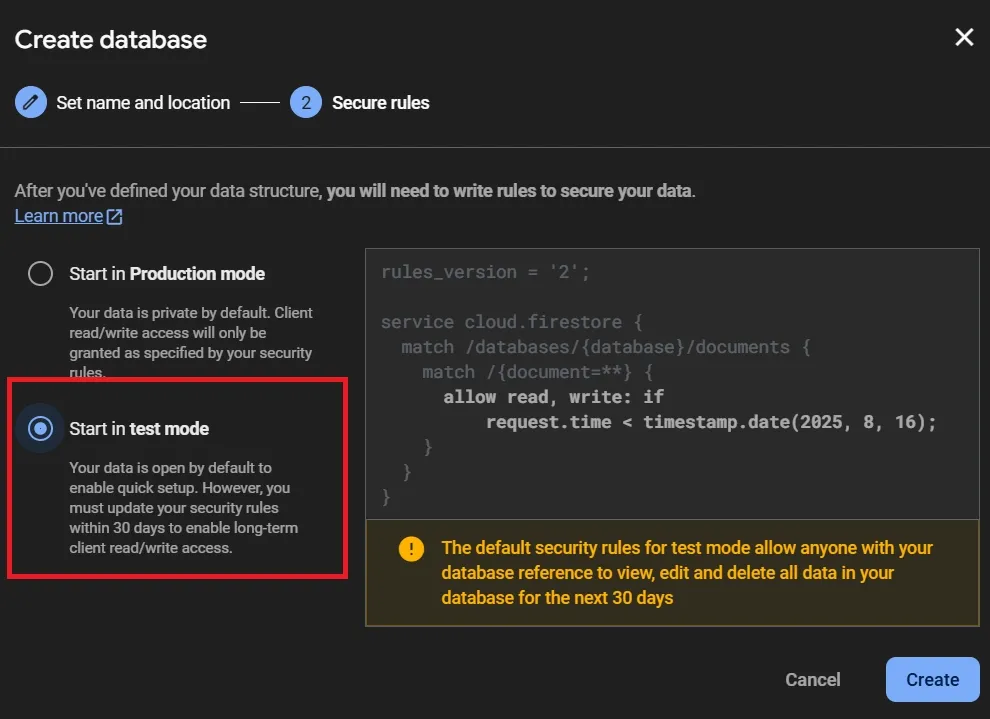Screen dimensions: 990x719
Task: Select the Production mode radio button
Action: 40,273
